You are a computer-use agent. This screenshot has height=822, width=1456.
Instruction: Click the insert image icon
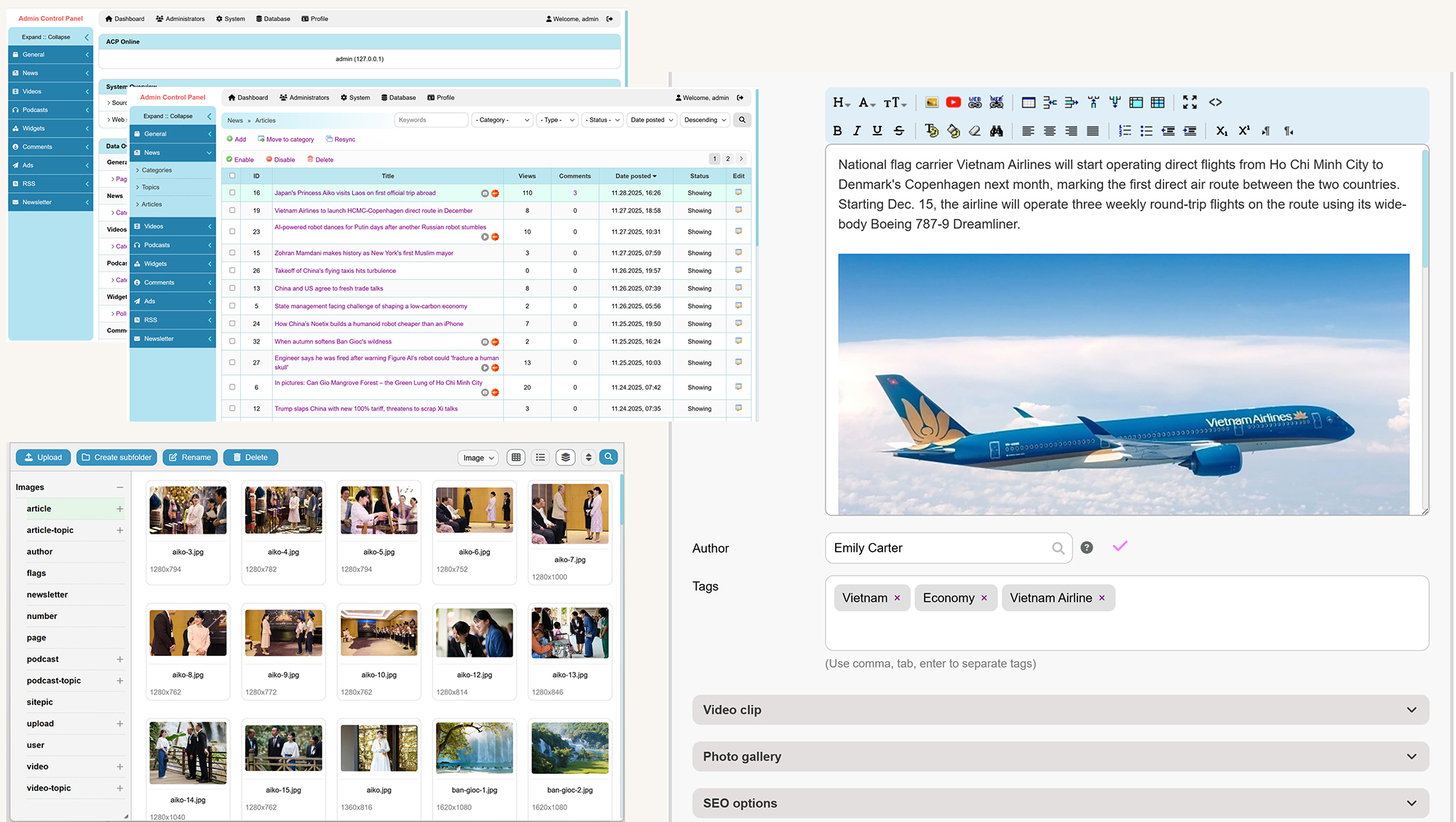click(x=931, y=103)
